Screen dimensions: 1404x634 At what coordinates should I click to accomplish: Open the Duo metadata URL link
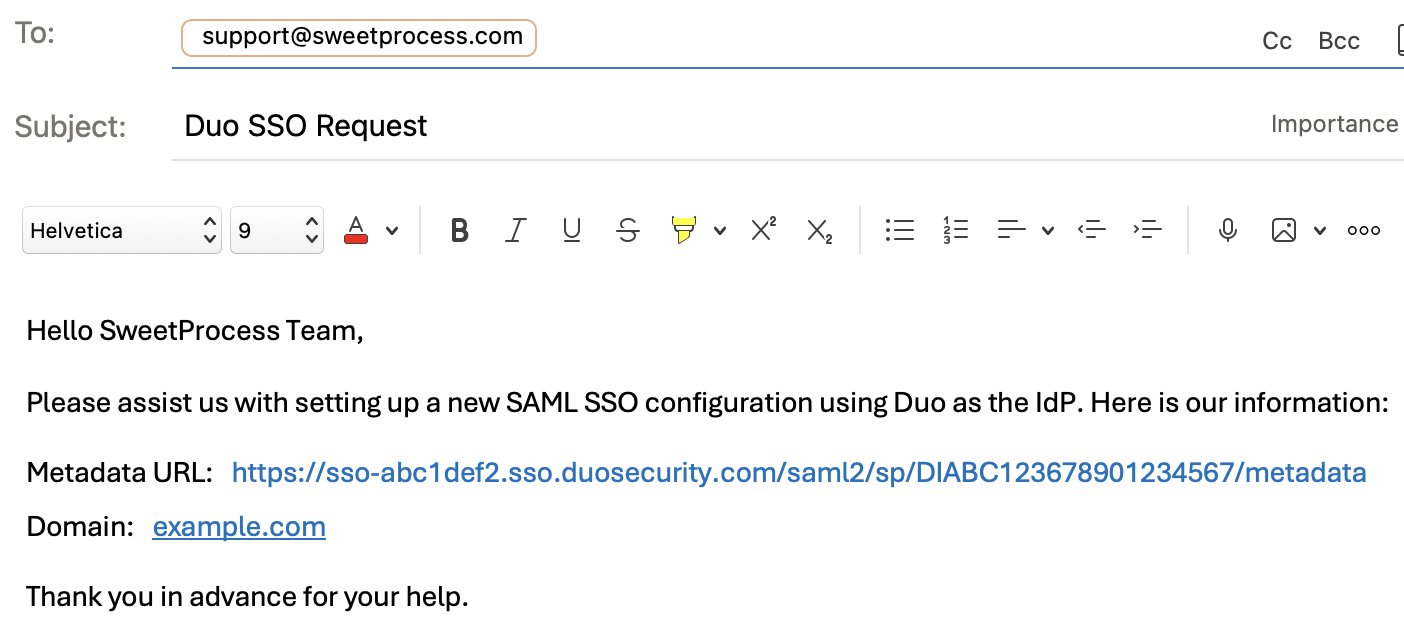click(x=798, y=472)
